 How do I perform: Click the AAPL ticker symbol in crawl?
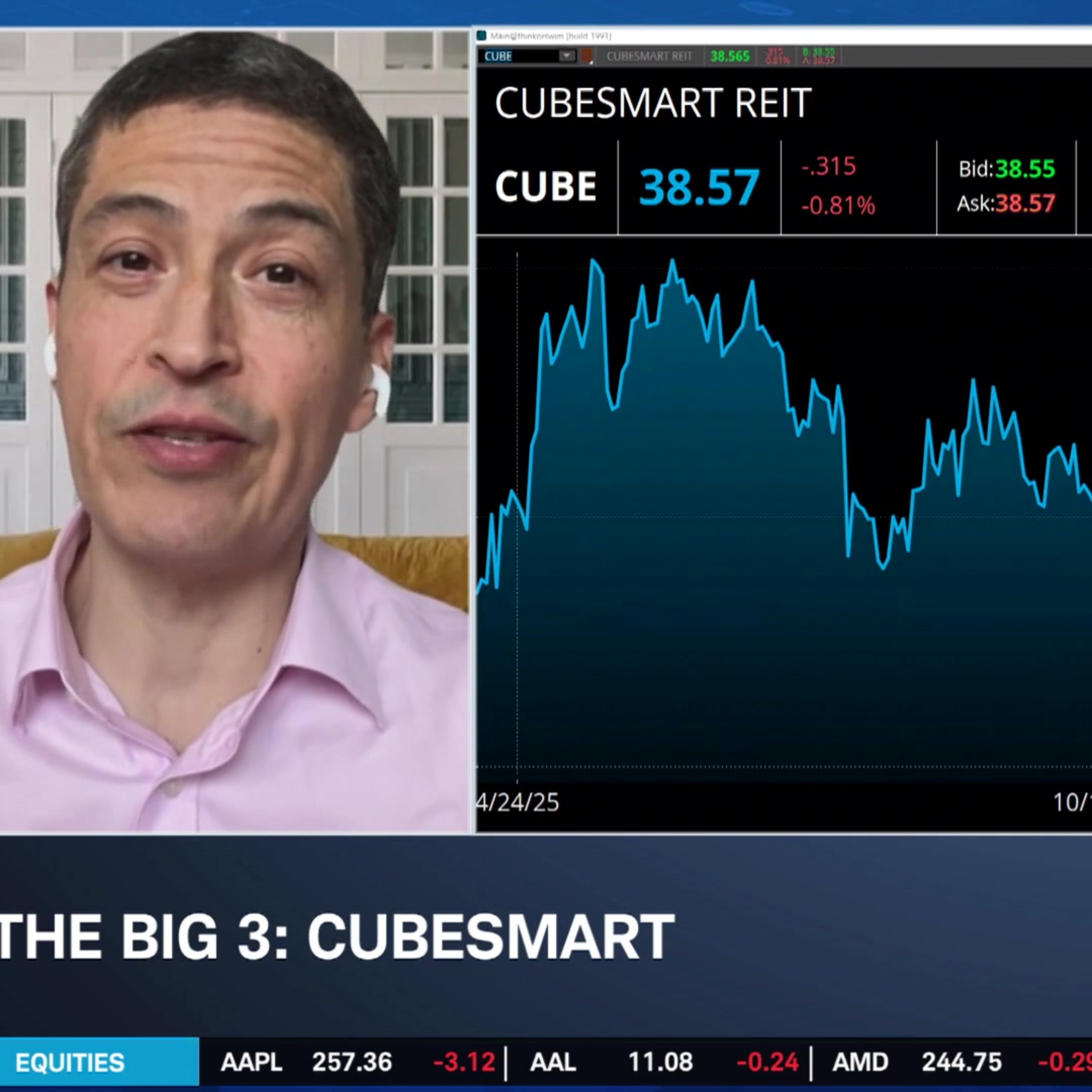click(252, 1063)
